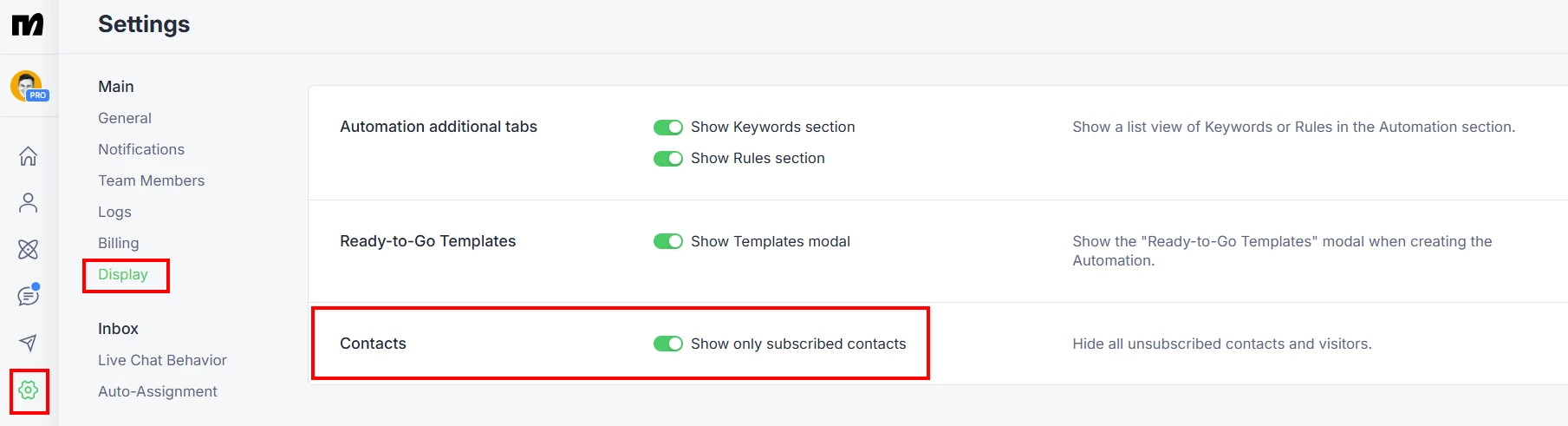
Task: Select Display in settings menu
Action: [x=123, y=274]
